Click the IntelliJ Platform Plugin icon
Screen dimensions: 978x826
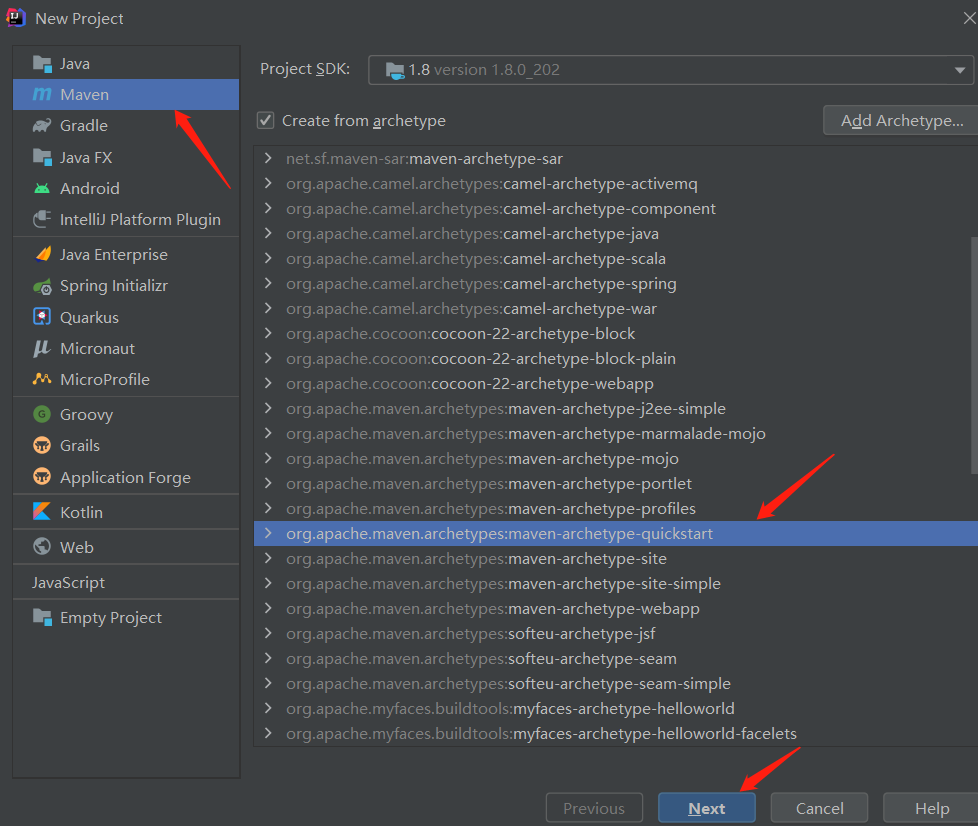coord(42,220)
